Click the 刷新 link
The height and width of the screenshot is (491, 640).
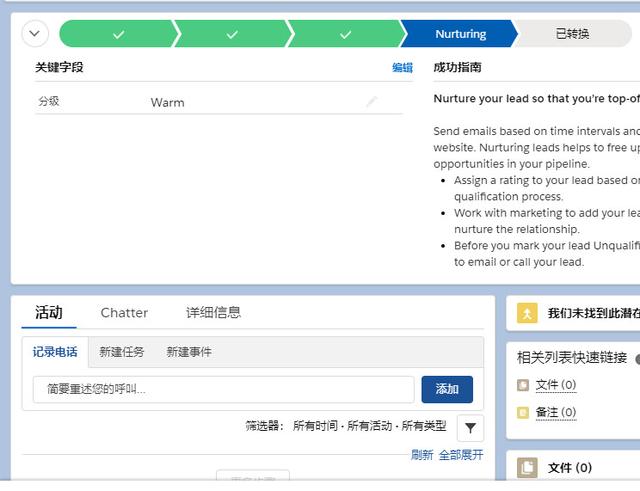422,455
